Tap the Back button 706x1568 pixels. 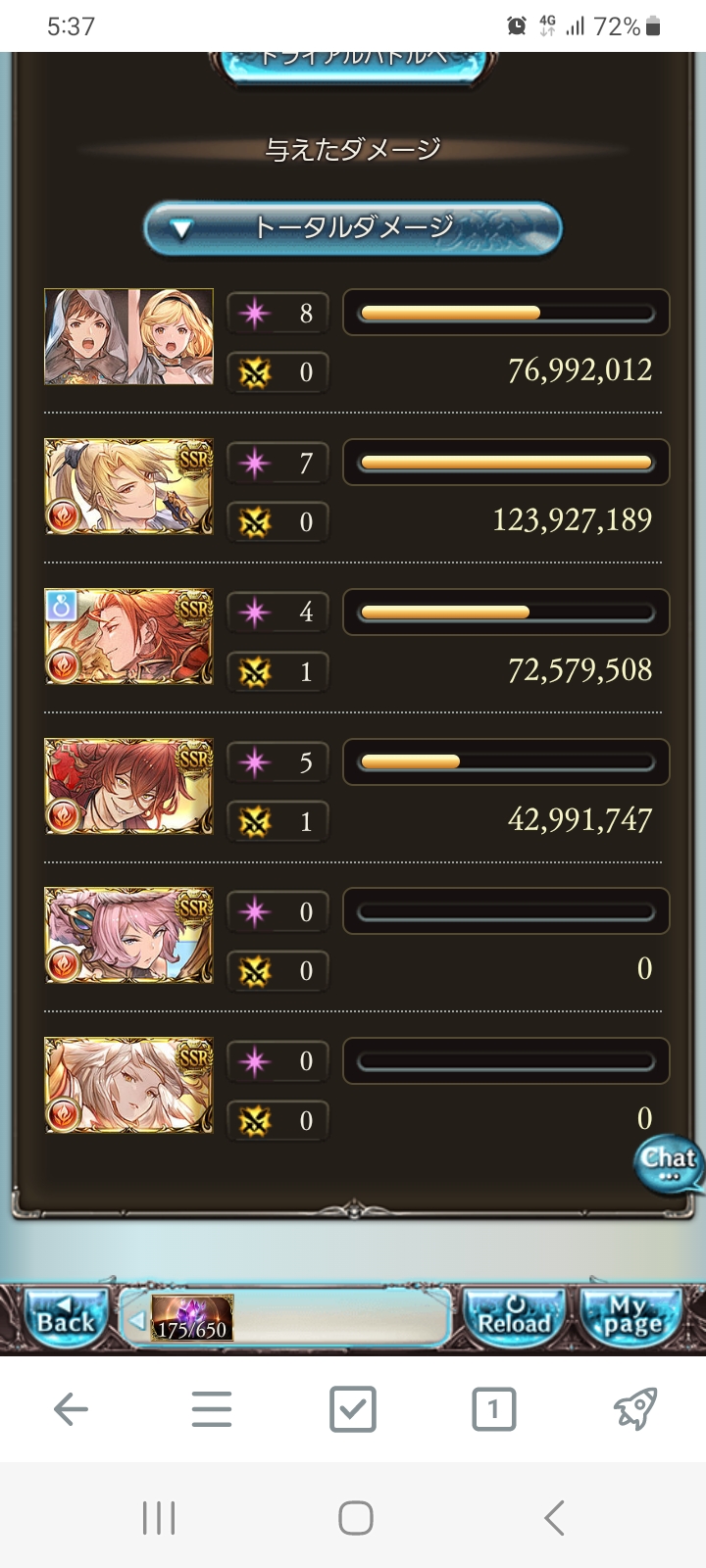coord(64,1318)
